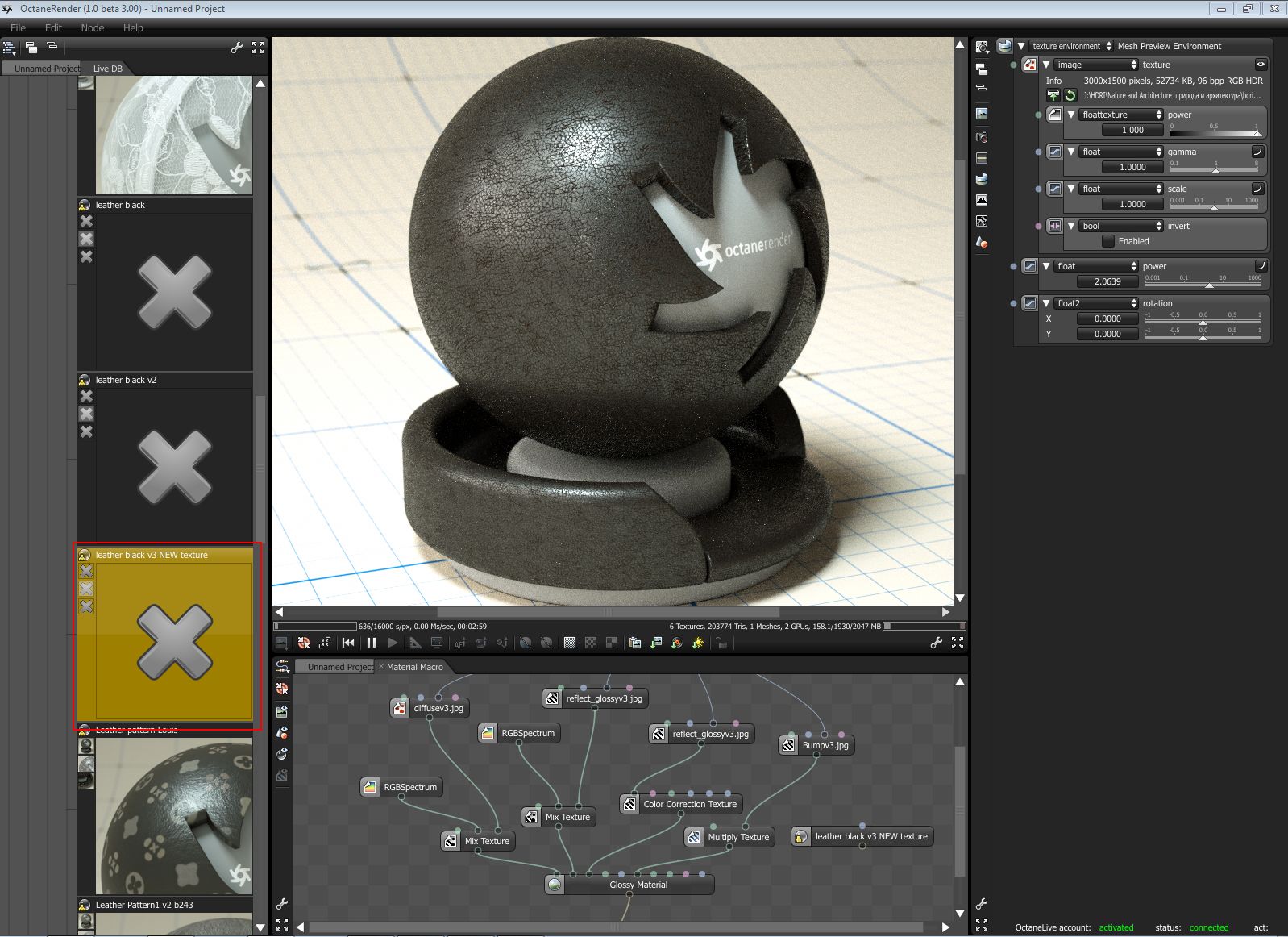The image size is (1288, 937).
Task: Open render viewport wrench settings
Action: 936,643
